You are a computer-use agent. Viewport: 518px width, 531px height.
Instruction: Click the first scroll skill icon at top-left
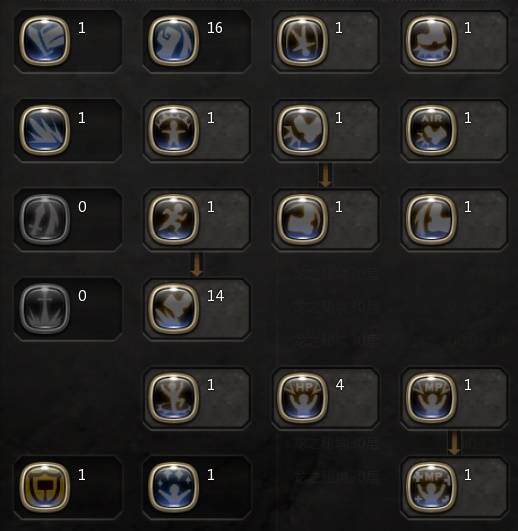click(x=45, y=41)
